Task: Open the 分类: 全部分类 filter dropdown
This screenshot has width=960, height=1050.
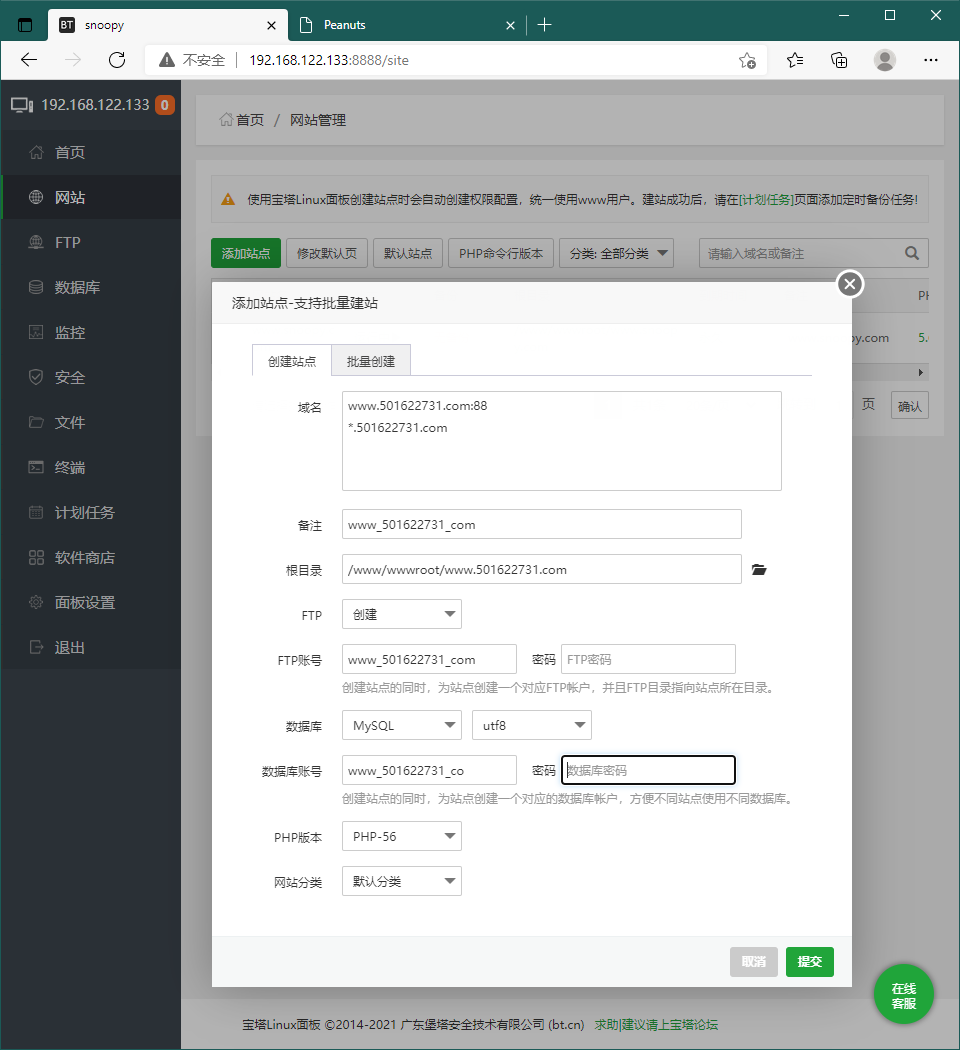Action: (x=616, y=253)
